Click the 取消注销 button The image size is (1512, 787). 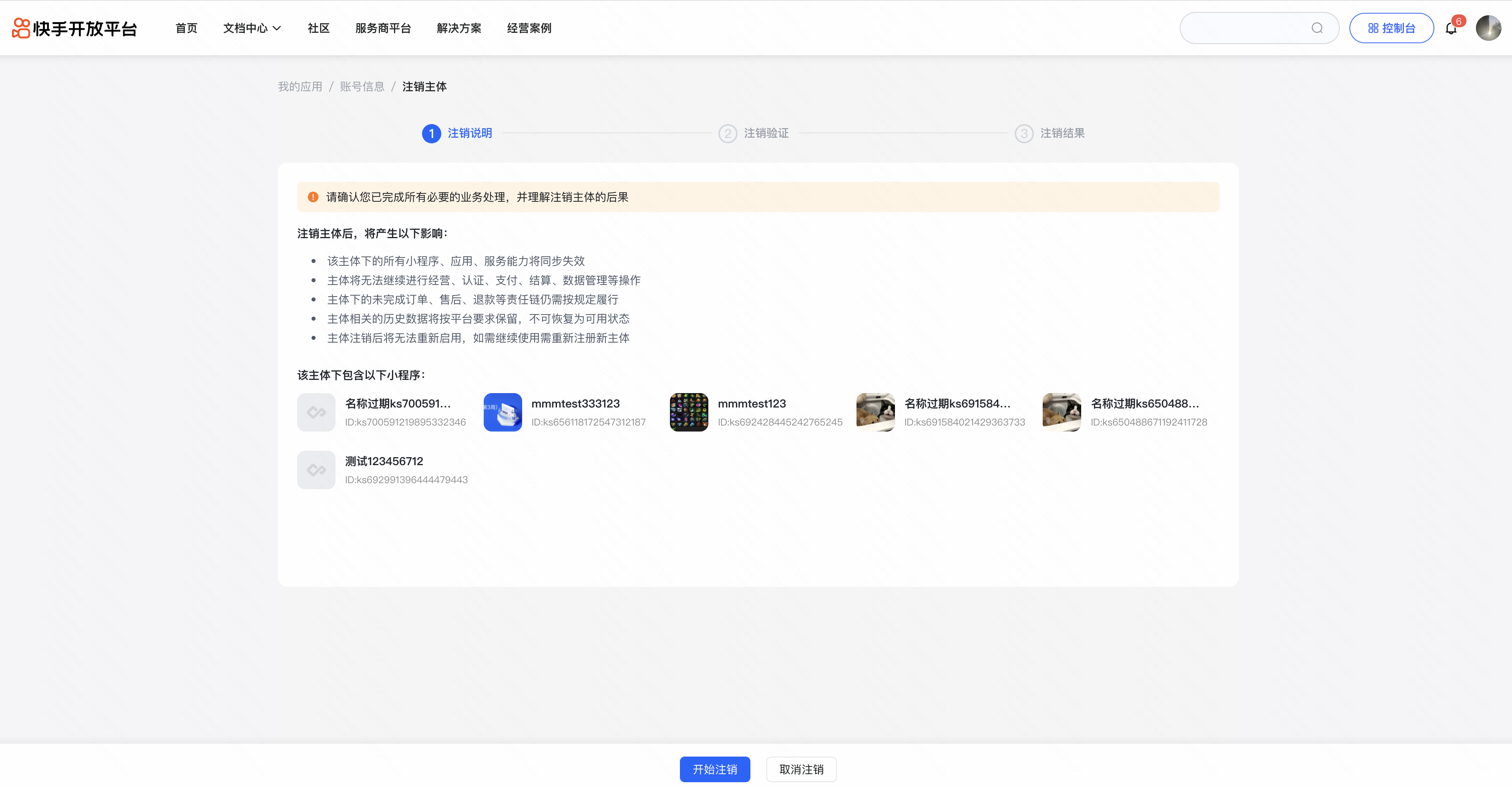tap(801, 769)
